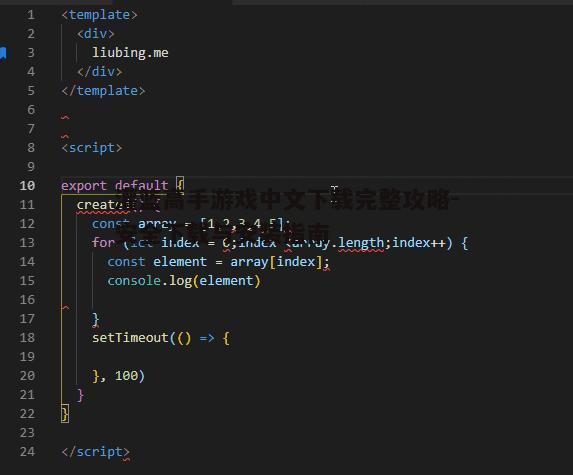Image resolution: width=573 pixels, height=475 pixels.
Task: Click the opening script tag on line 8
Action: (91, 148)
